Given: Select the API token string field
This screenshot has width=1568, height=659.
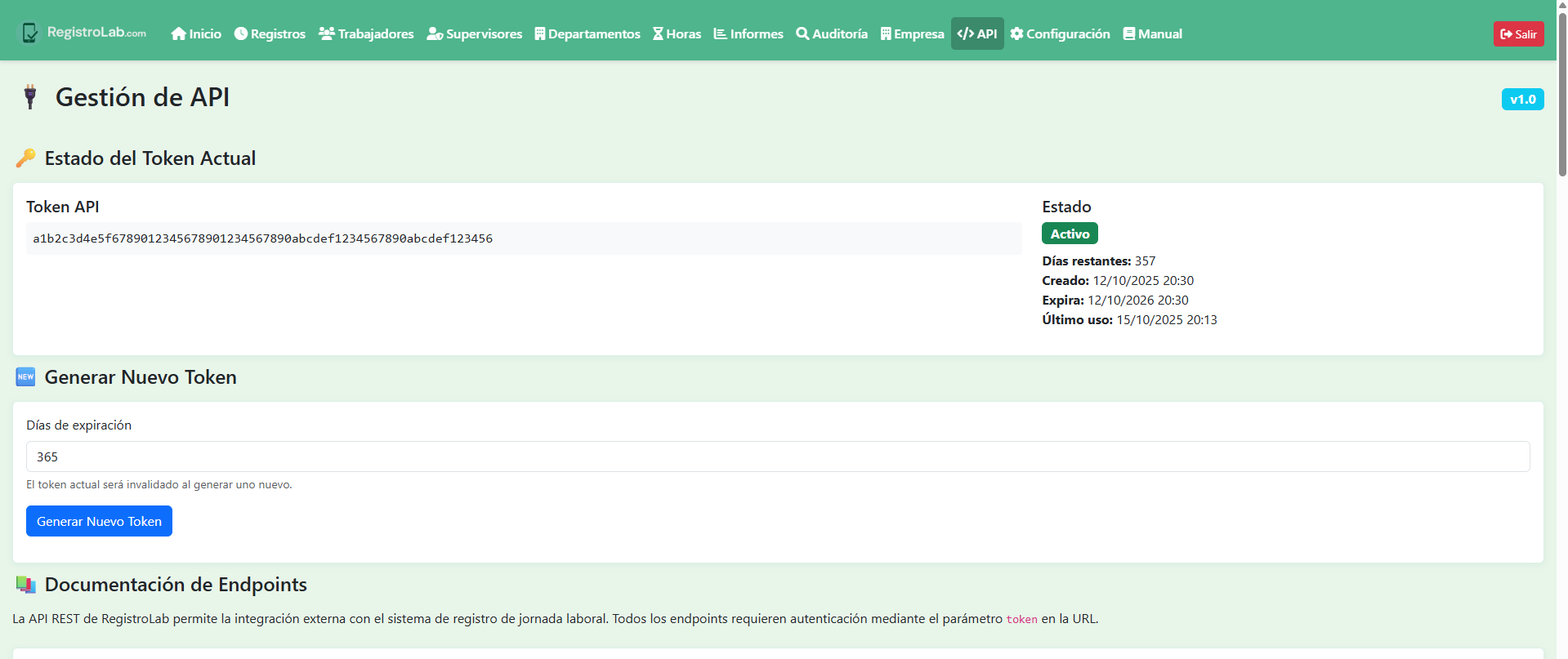Looking at the screenshot, I should [524, 238].
